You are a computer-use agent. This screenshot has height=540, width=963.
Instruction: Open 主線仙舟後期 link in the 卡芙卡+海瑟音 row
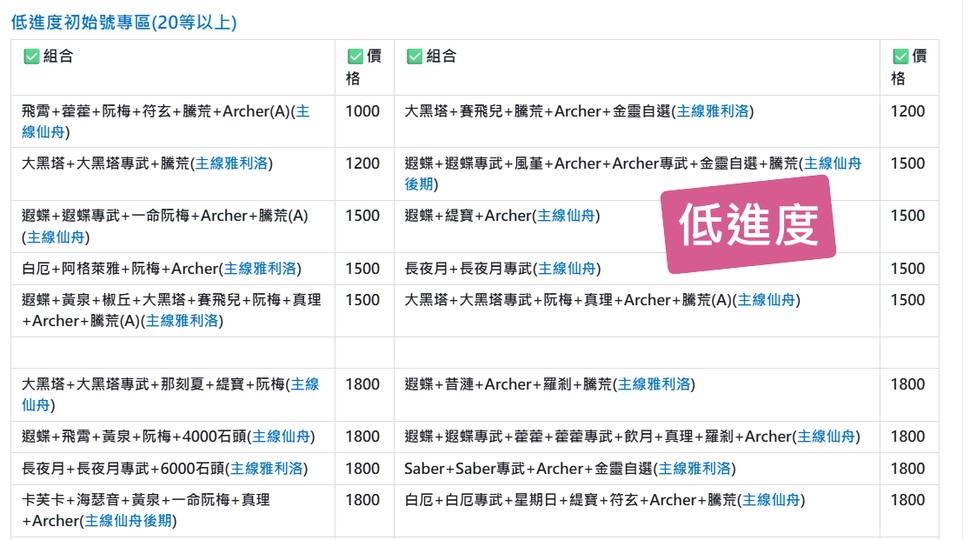pos(129,521)
